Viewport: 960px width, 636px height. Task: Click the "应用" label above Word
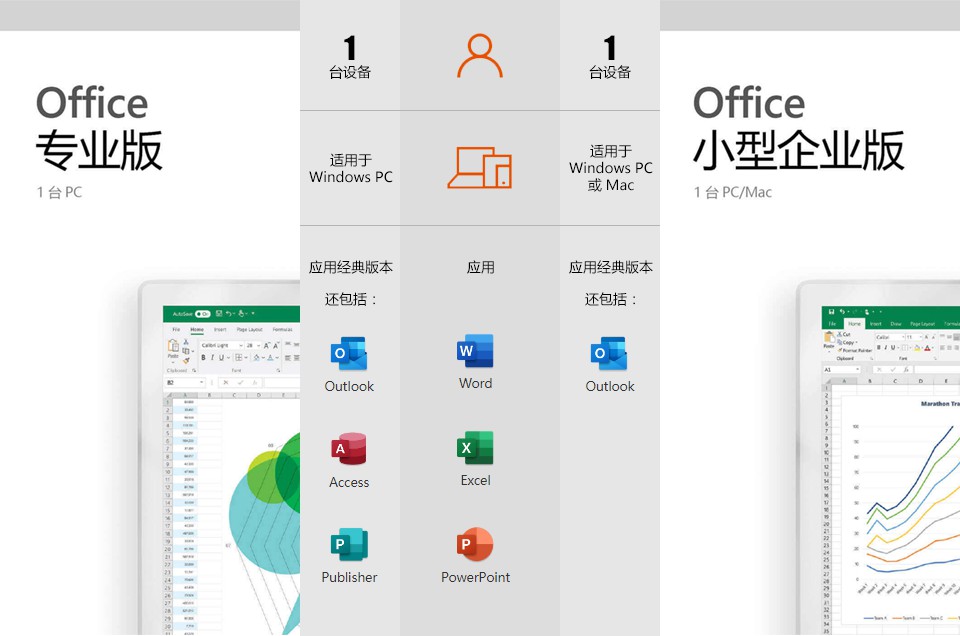481,267
